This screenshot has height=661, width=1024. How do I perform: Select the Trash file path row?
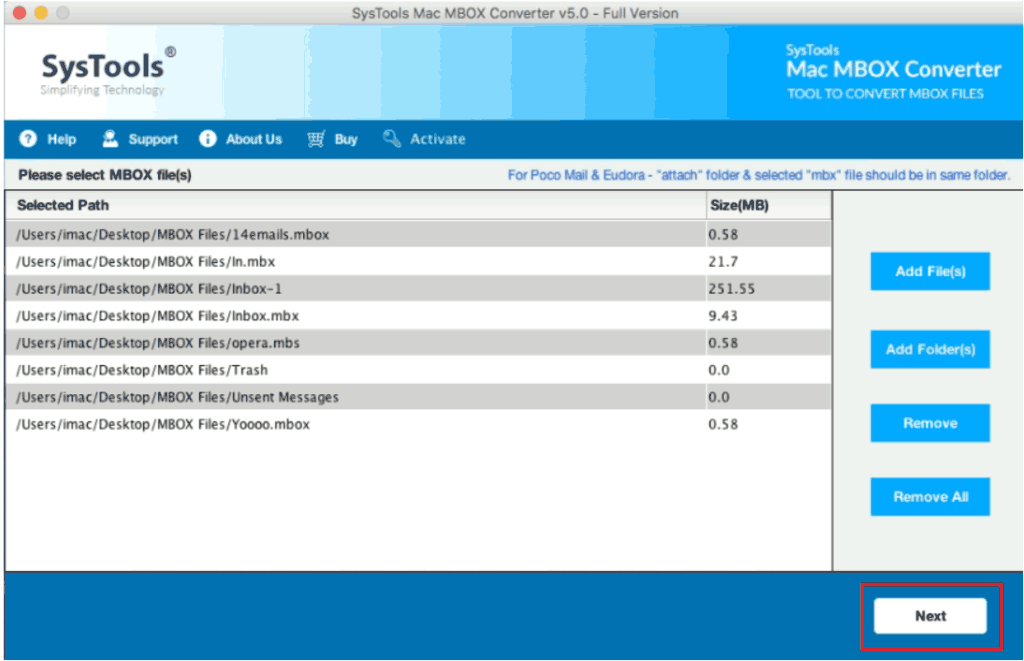[x=419, y=370]
